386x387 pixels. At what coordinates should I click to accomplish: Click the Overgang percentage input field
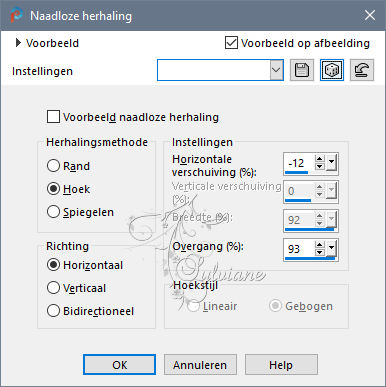pyautogui.click(x=299, y=248)
